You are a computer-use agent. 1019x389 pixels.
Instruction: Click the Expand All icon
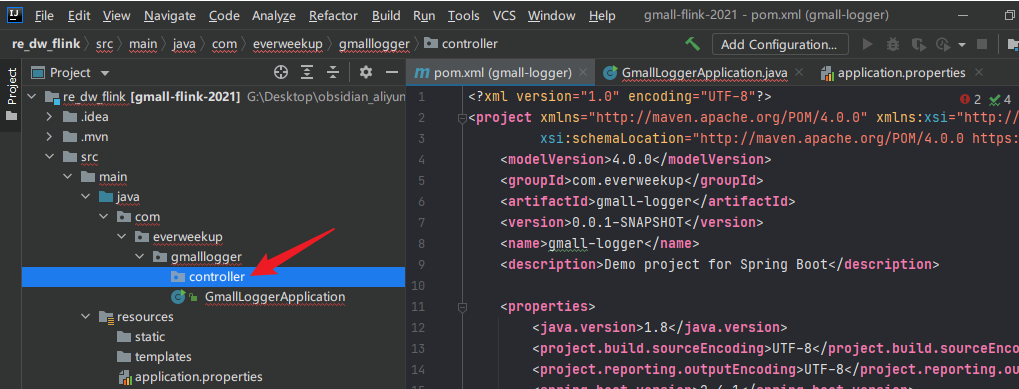(307, 72)
